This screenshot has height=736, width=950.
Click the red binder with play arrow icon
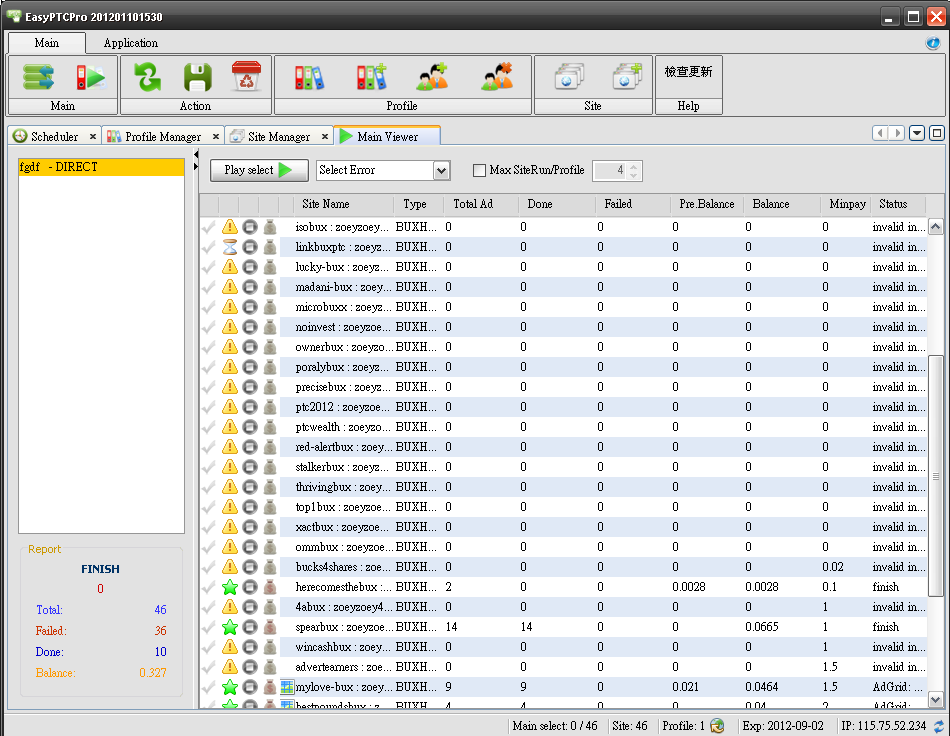pos(90,77)
